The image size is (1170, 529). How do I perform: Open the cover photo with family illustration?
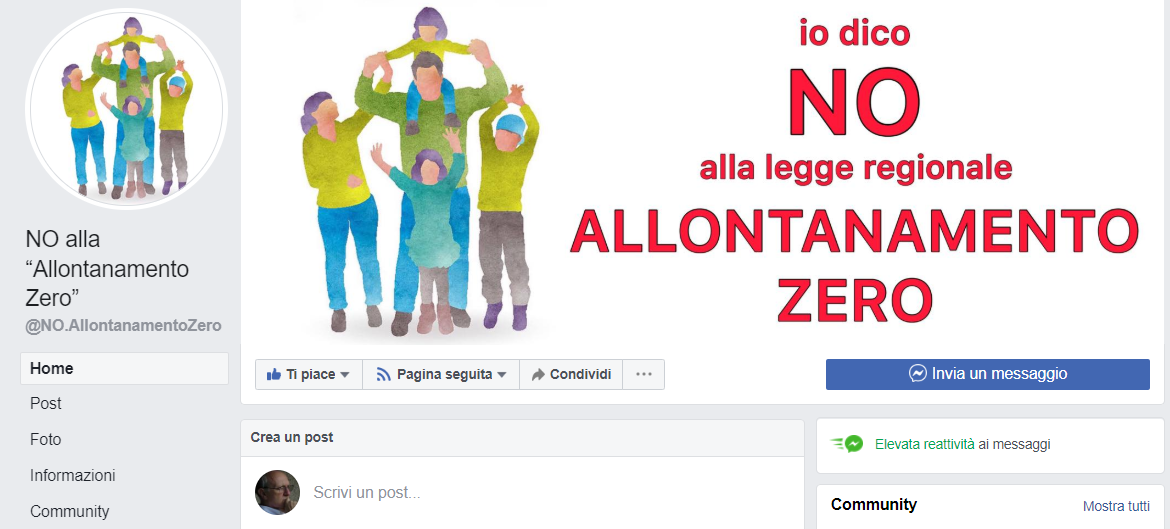point(702,175)
